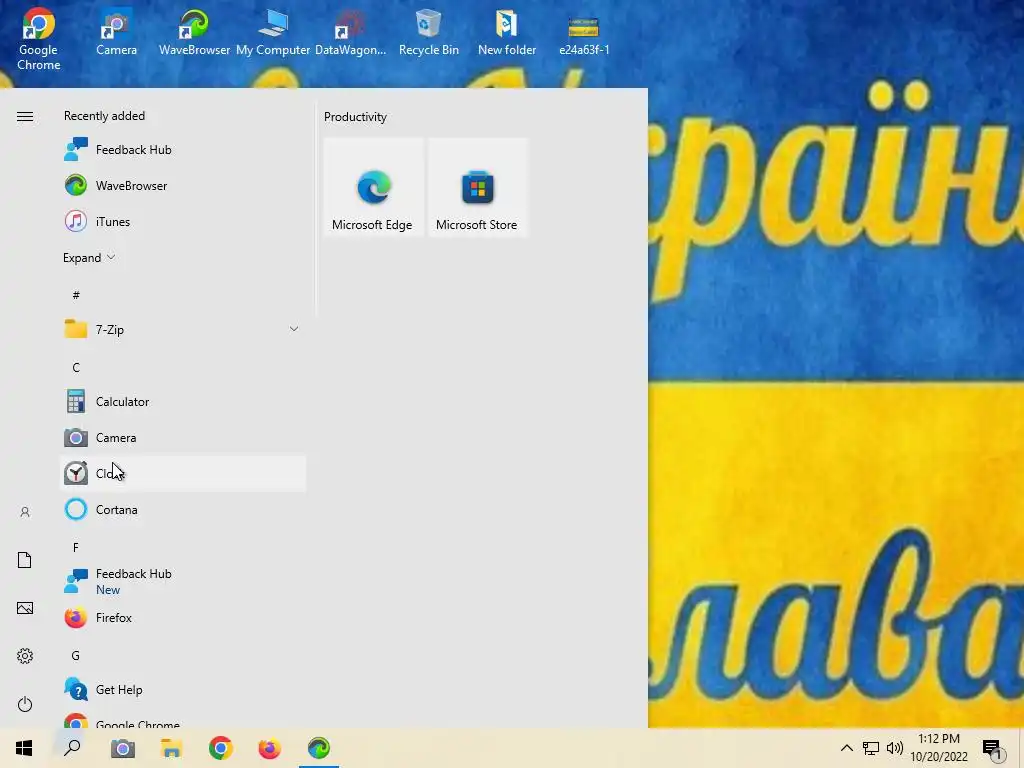Expand the Recently added list
1024x768 pixels.
click(89, 257)
